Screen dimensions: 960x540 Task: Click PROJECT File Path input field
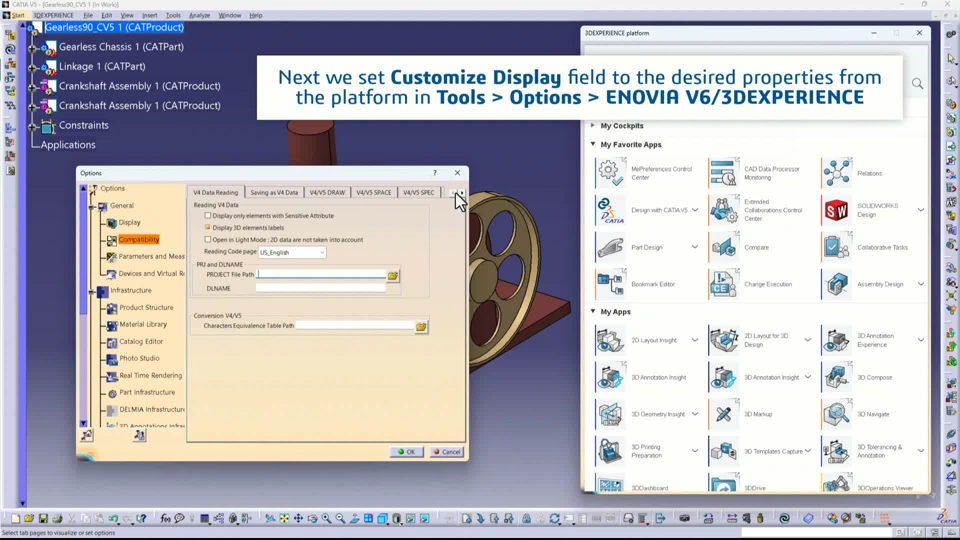pos(321,275)
